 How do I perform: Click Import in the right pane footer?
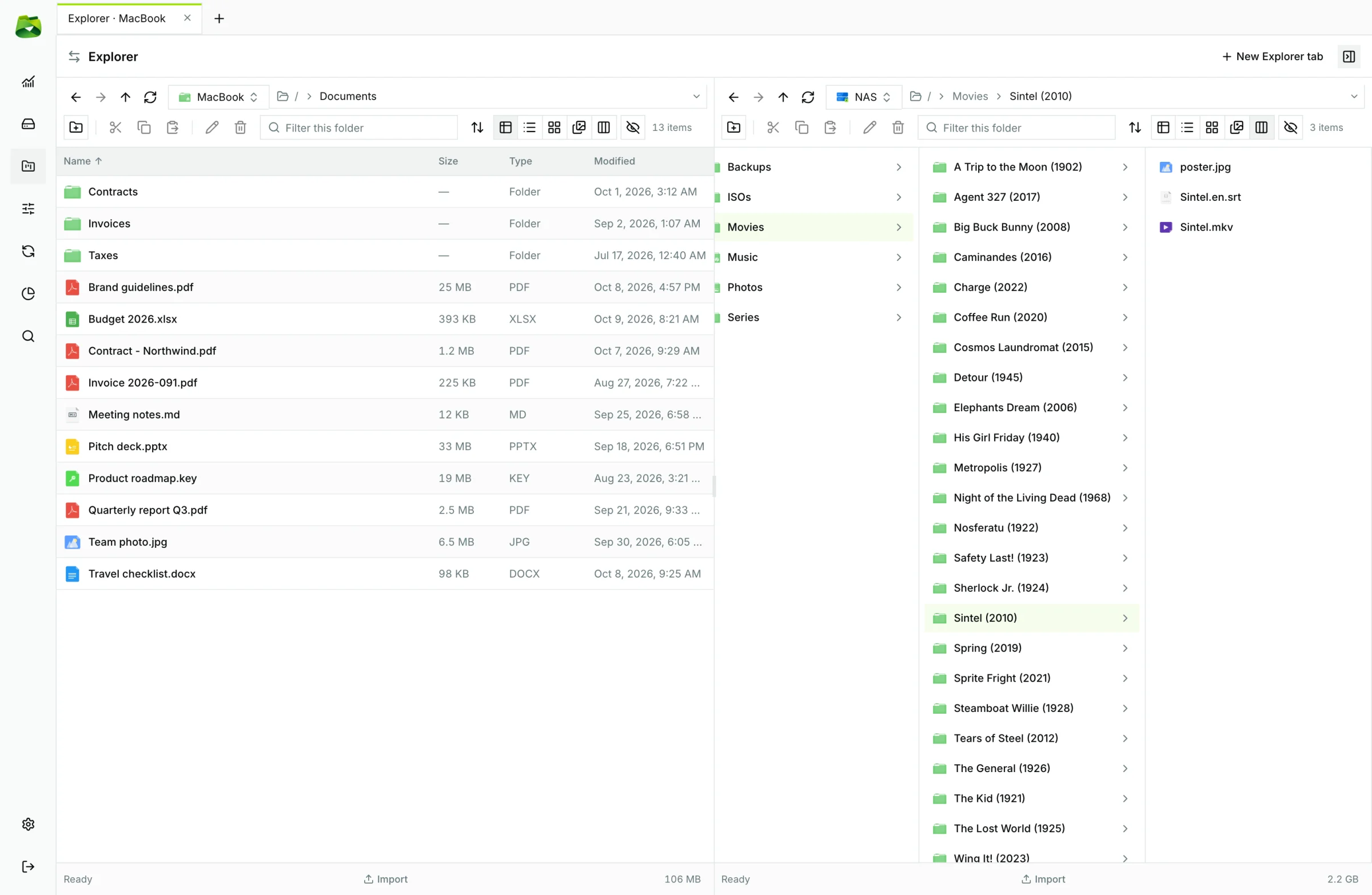pos(1043,879)
